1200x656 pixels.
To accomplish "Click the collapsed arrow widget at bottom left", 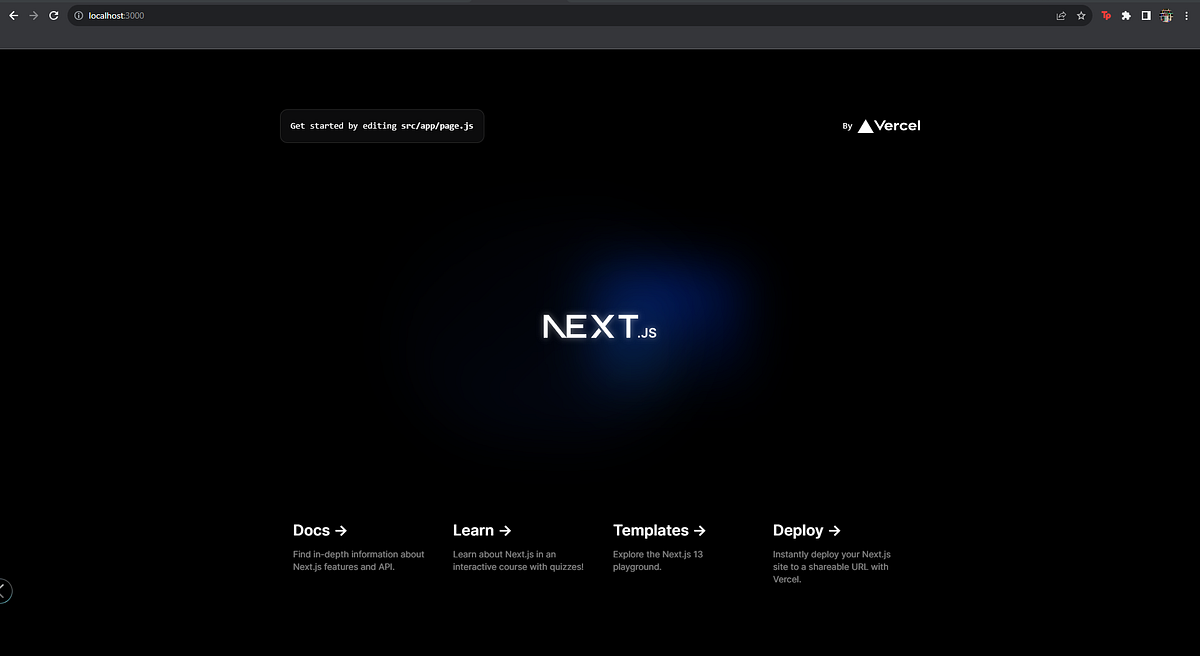I will coord(4,590).
